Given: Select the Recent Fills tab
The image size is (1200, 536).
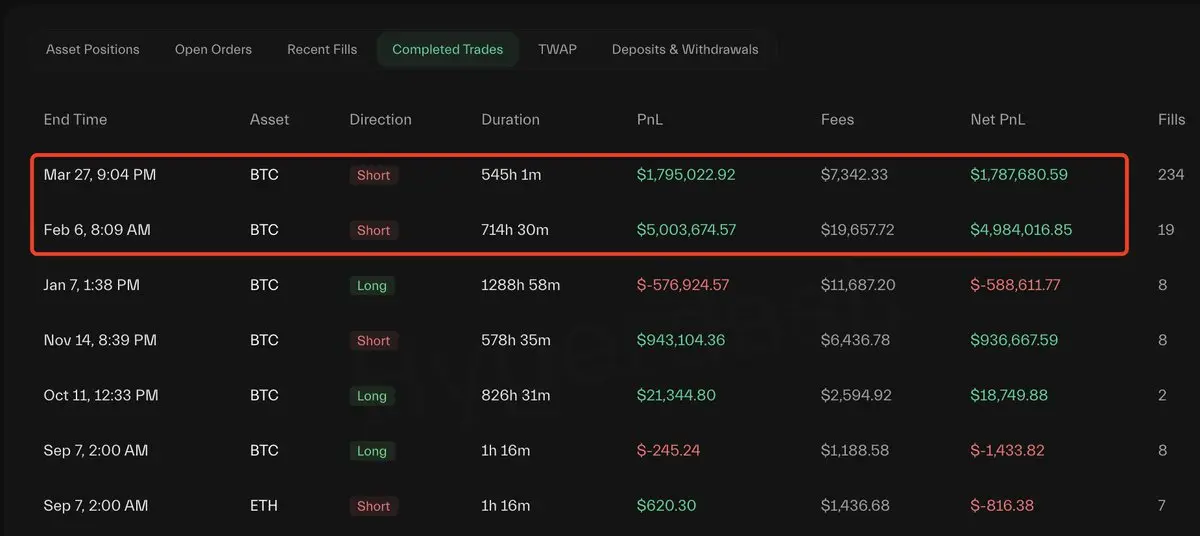Looking at the screenshot, I should tap(322, 49).
